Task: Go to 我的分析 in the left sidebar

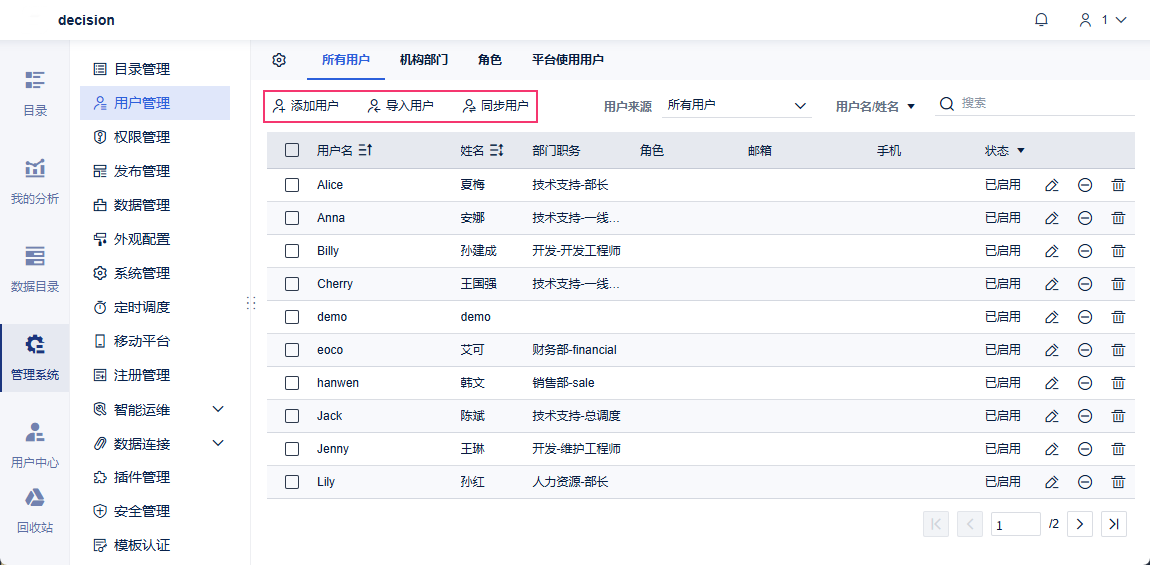Action: click(x=35, y=180)
